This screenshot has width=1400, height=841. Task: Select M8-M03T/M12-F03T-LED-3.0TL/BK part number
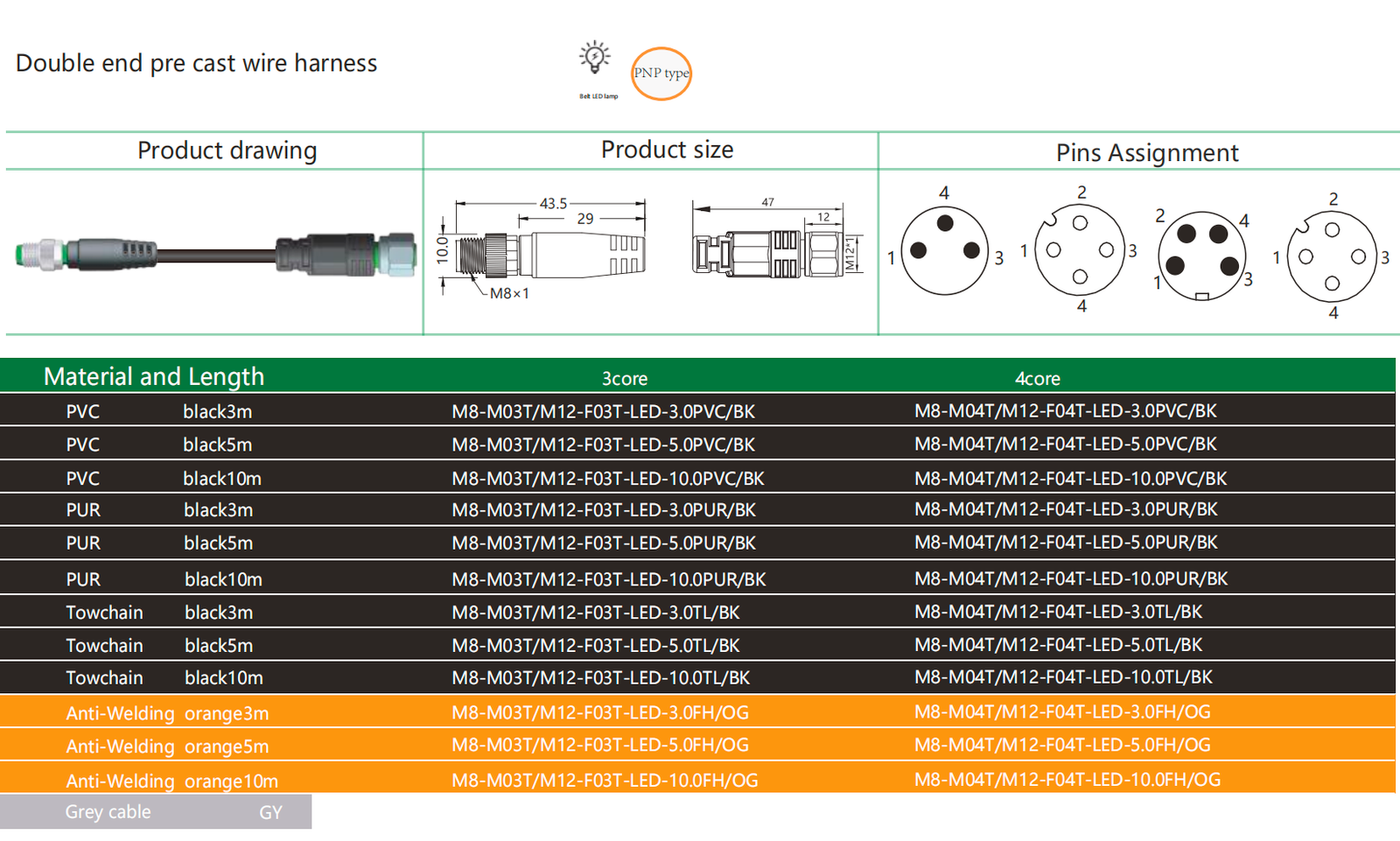(x=596, y=613)
